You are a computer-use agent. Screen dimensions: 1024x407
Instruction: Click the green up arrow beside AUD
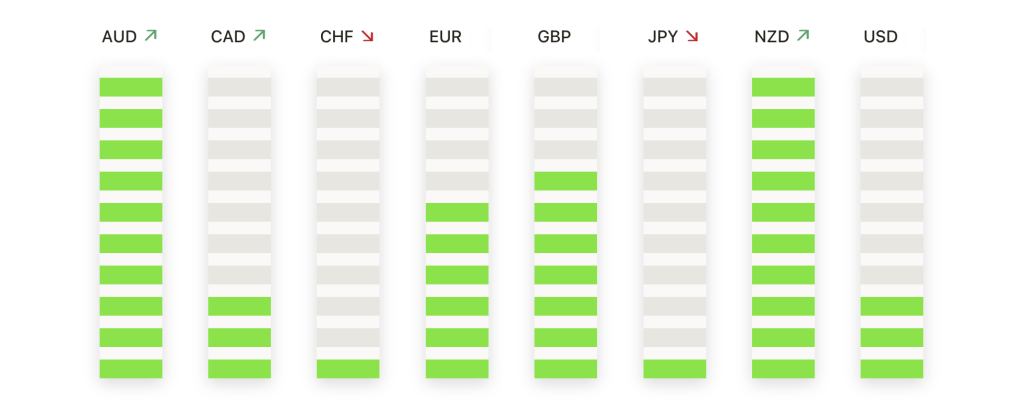point(151,36)
